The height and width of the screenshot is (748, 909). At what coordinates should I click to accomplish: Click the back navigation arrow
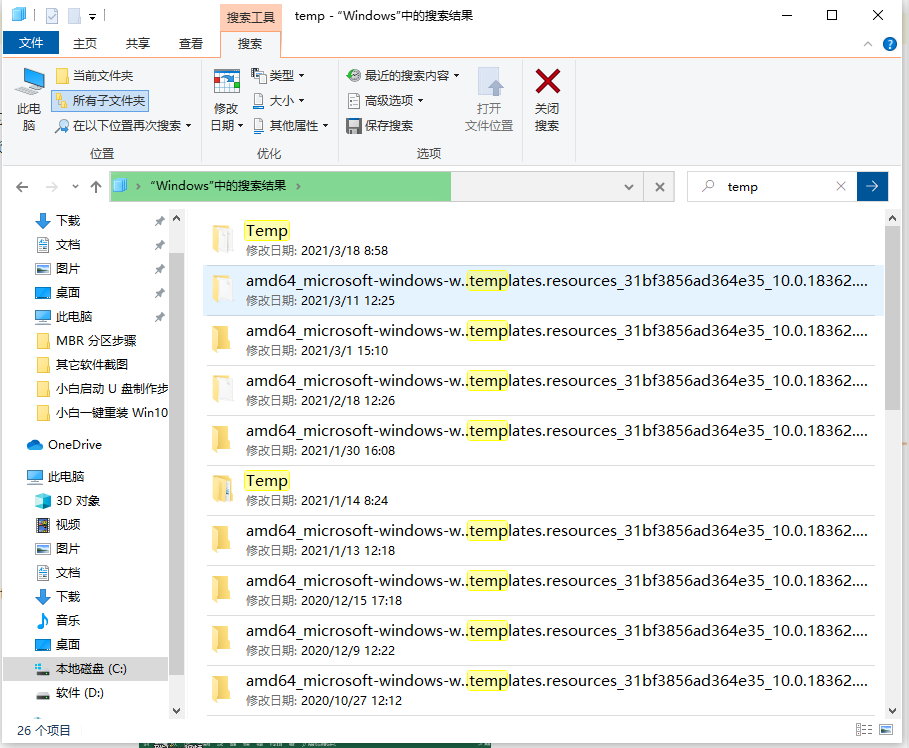[22, 186]
